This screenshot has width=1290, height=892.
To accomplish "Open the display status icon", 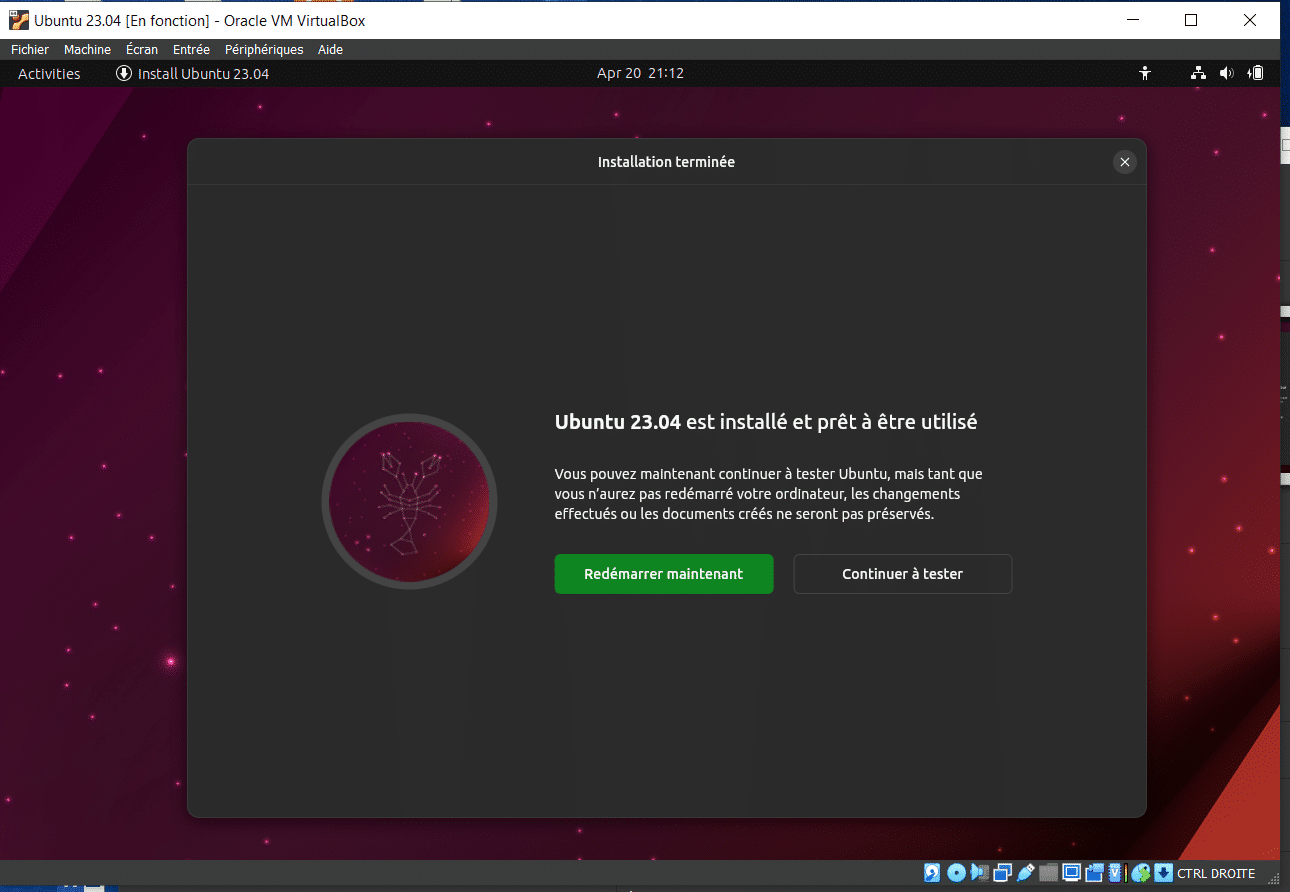I will click(x=1072, y=873).
